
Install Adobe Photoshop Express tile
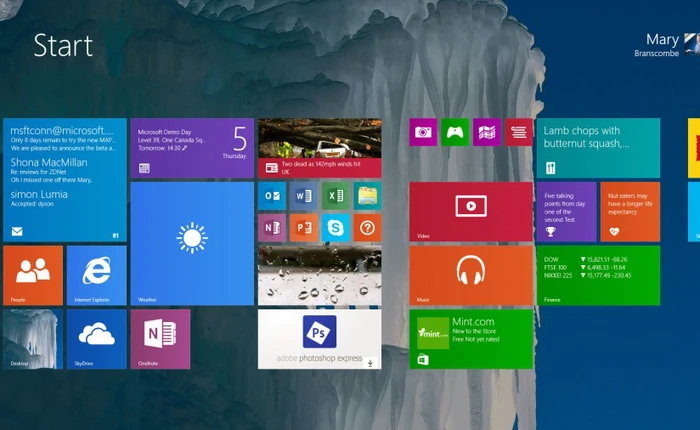click(x=320, y=339)
